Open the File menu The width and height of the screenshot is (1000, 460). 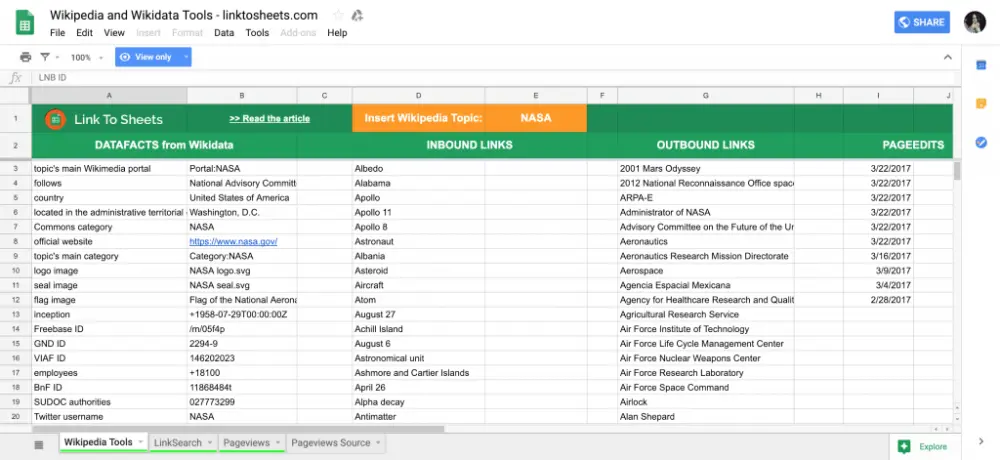57,33
